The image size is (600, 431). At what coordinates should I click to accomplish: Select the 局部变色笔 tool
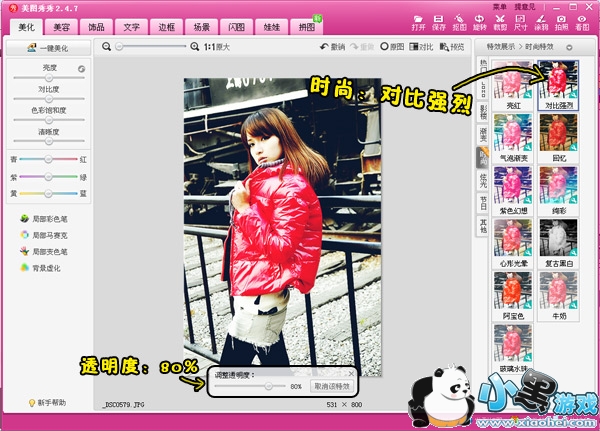(x=44, y=251)
